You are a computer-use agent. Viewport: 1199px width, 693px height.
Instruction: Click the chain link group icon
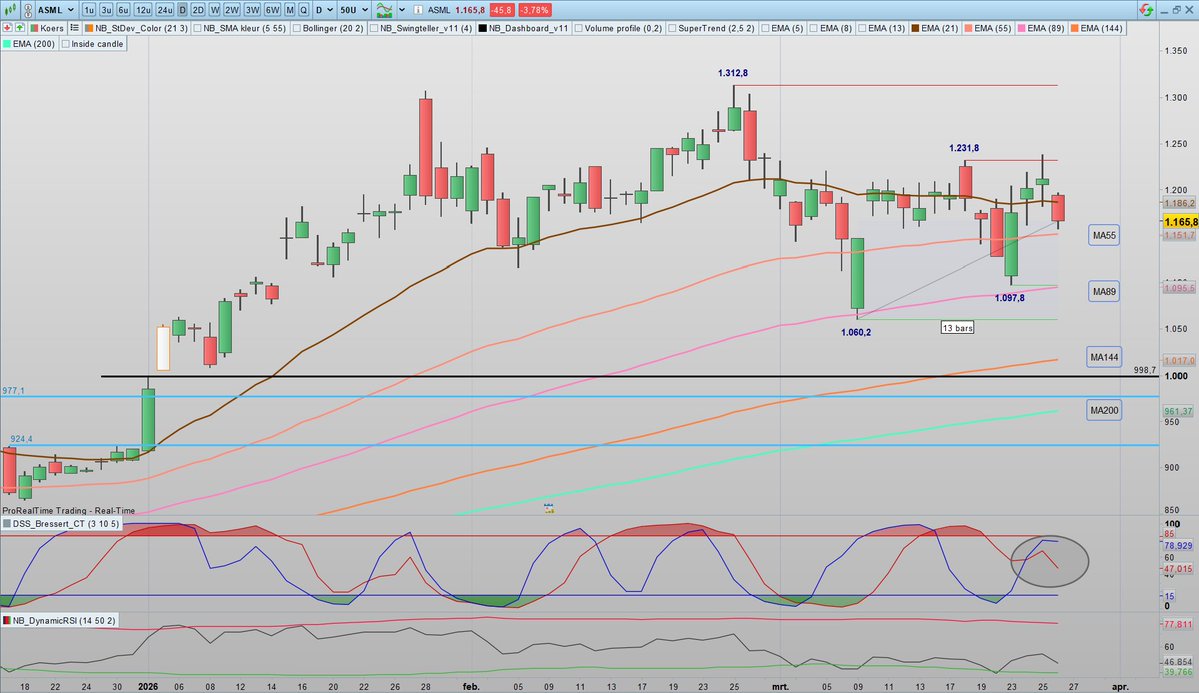[x=28, y=10]
